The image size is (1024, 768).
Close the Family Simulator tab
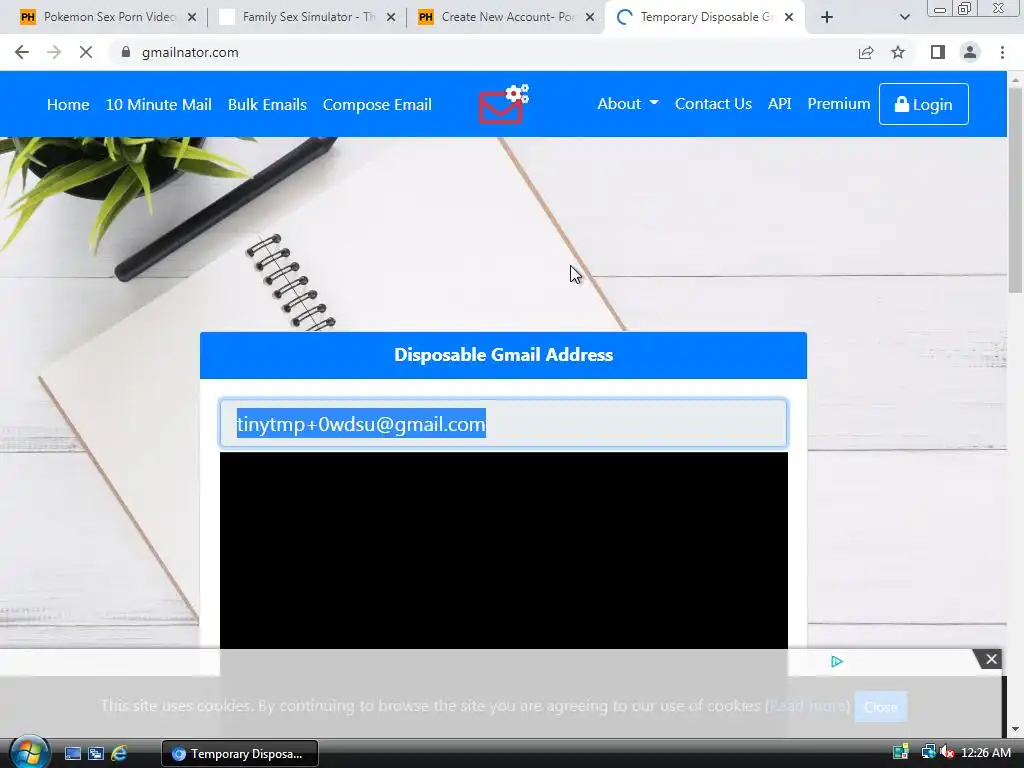tap(391, 18)
